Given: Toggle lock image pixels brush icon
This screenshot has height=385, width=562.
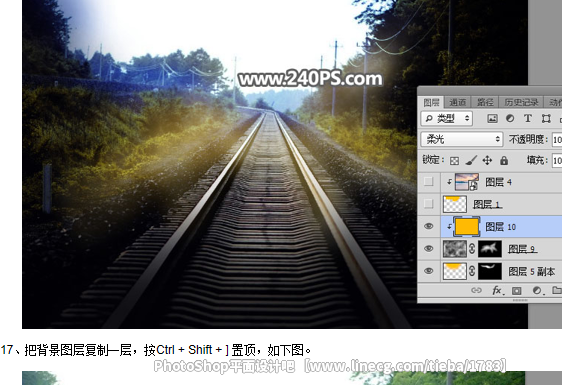Looking at the screenshot, I should pyautogui.click(x=471, y=160).
